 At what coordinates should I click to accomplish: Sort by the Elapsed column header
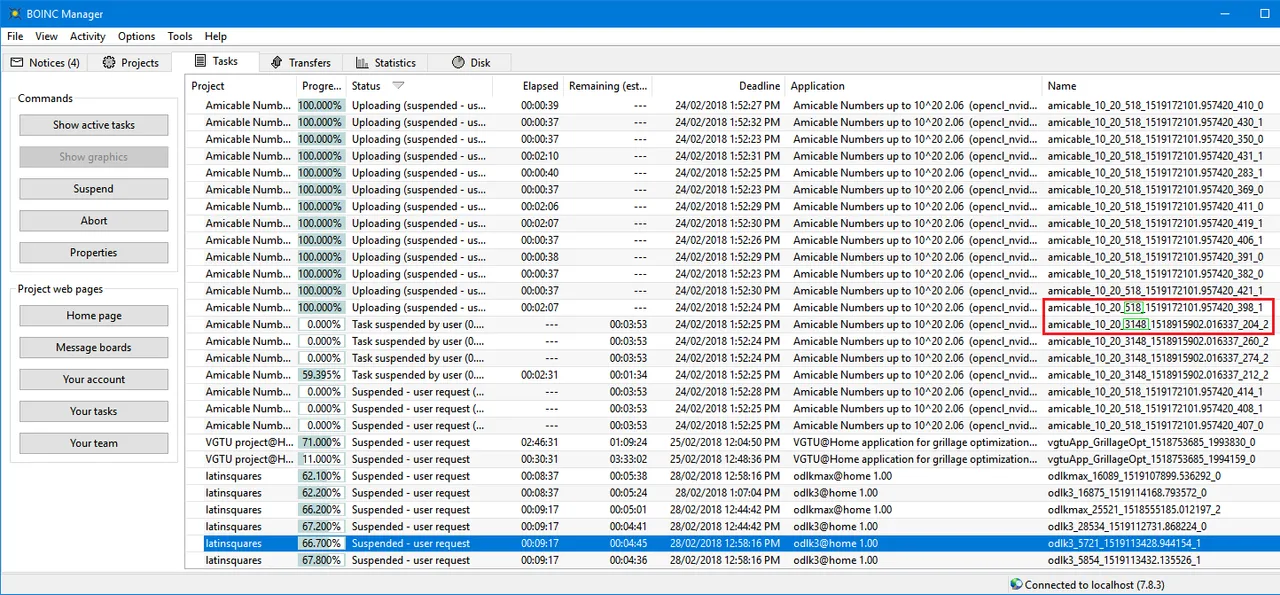[x=528, y=86]
